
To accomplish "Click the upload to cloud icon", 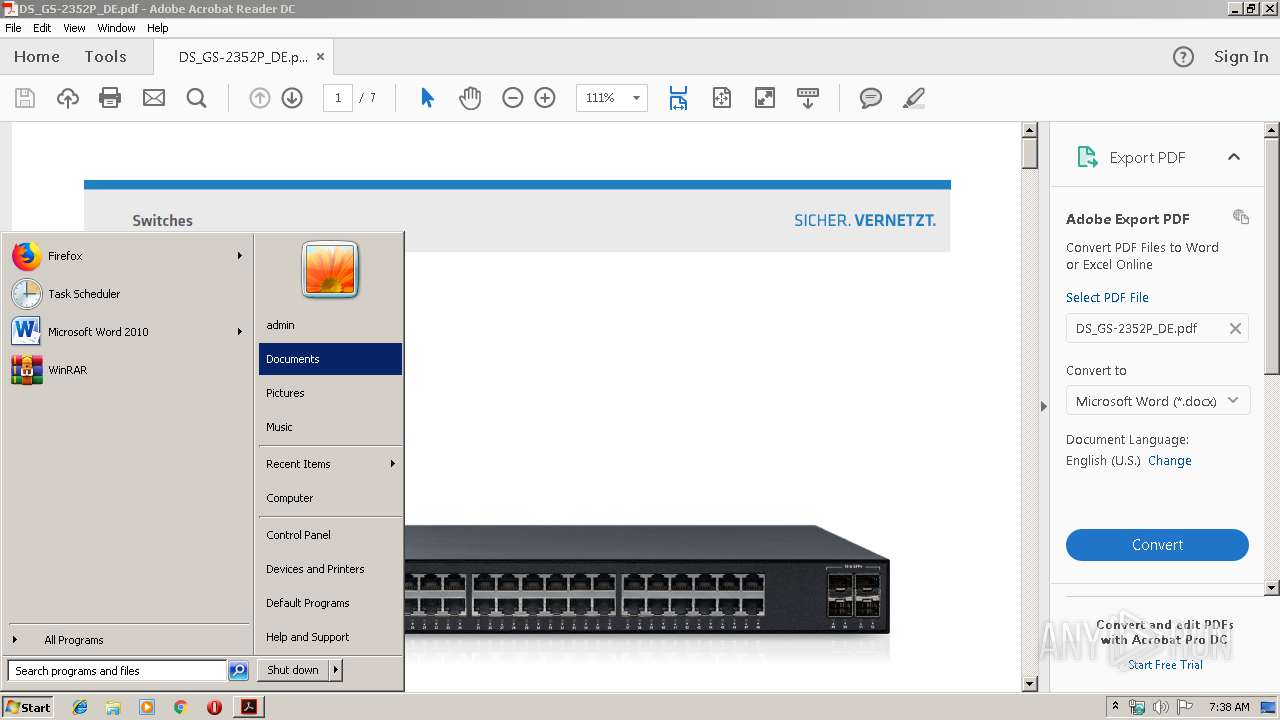I will click(67, 98).
